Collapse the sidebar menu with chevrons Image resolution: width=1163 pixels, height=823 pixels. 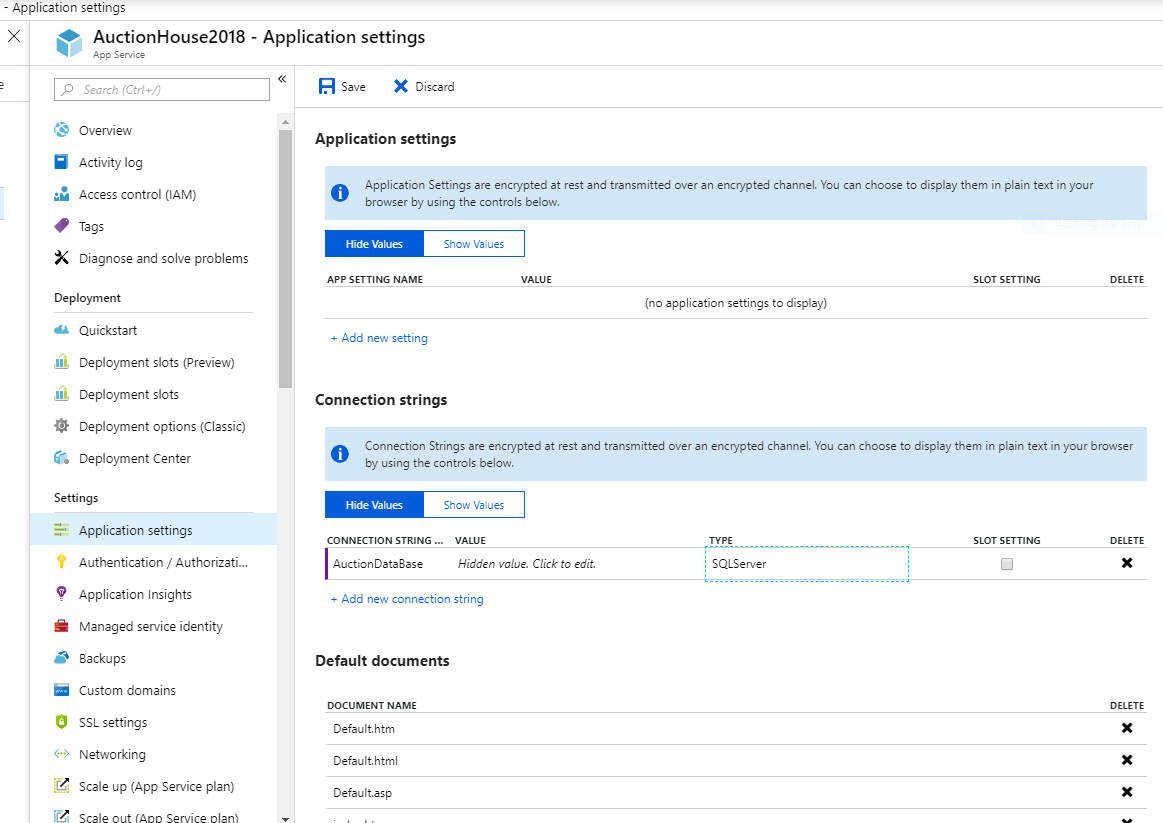point(282,79)
